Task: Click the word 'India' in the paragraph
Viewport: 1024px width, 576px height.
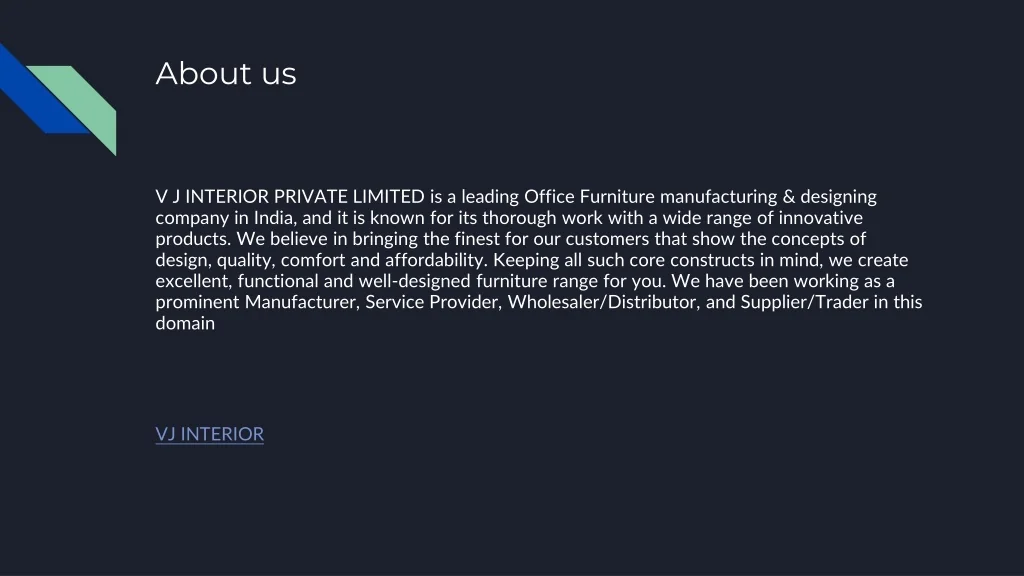Action: (x=272, y=217)
